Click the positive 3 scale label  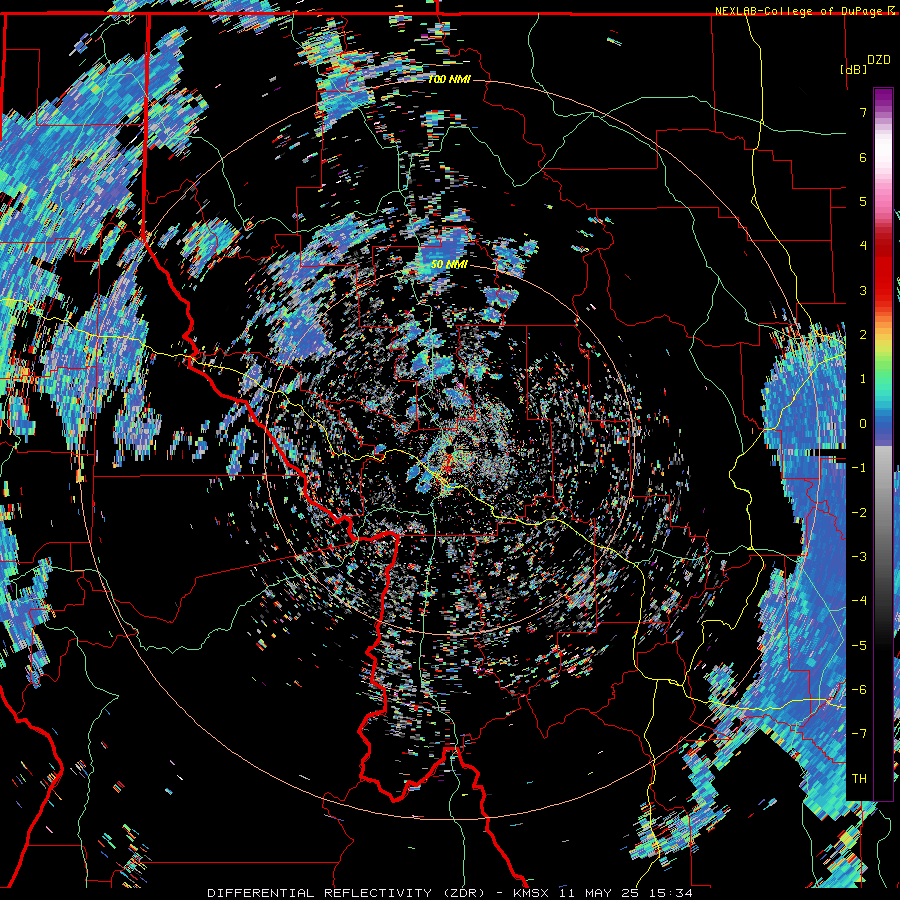click(863, 290)
